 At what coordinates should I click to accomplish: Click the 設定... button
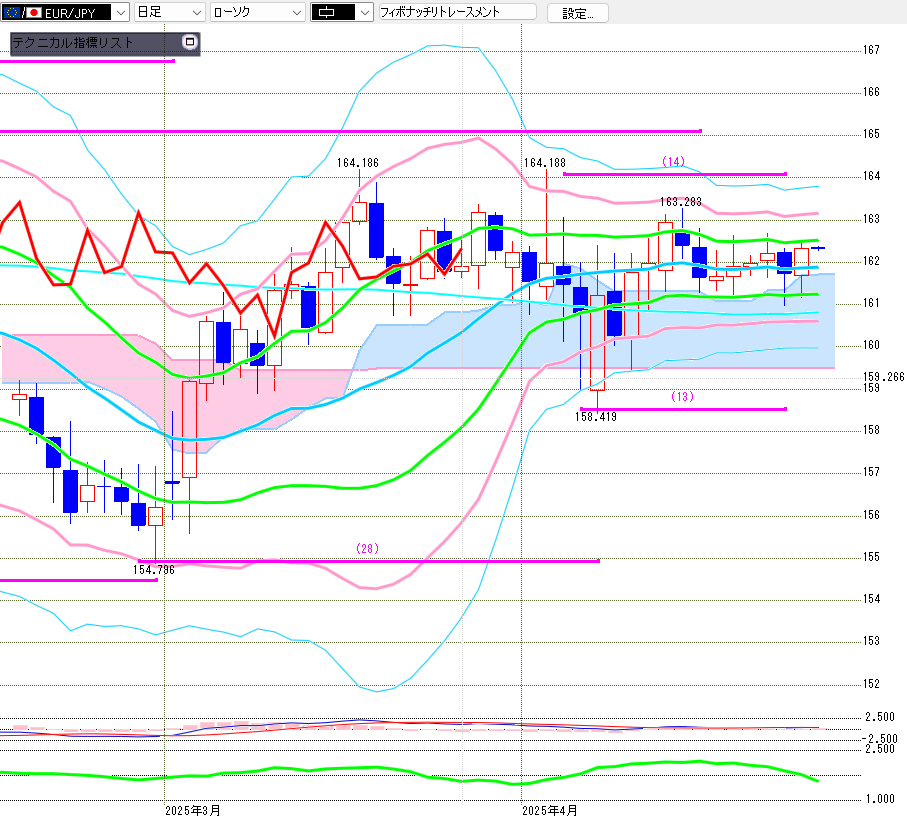pos(577,13)
